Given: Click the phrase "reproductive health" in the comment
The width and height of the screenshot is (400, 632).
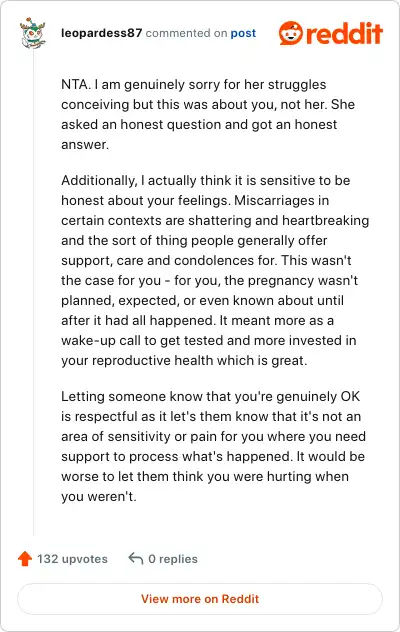Looking at the screenshot, I should click(153, 361).
